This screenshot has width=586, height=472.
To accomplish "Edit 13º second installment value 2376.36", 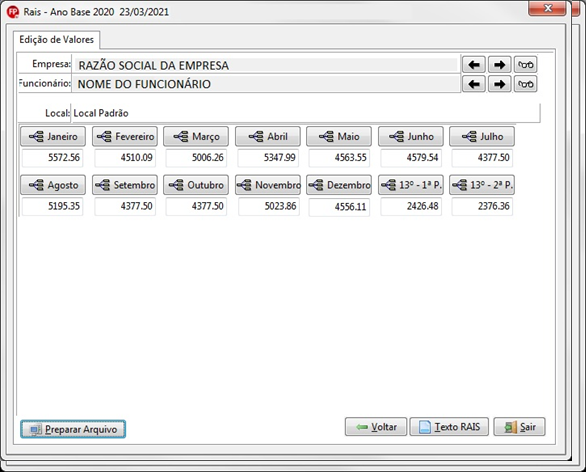I will (482, 206).
